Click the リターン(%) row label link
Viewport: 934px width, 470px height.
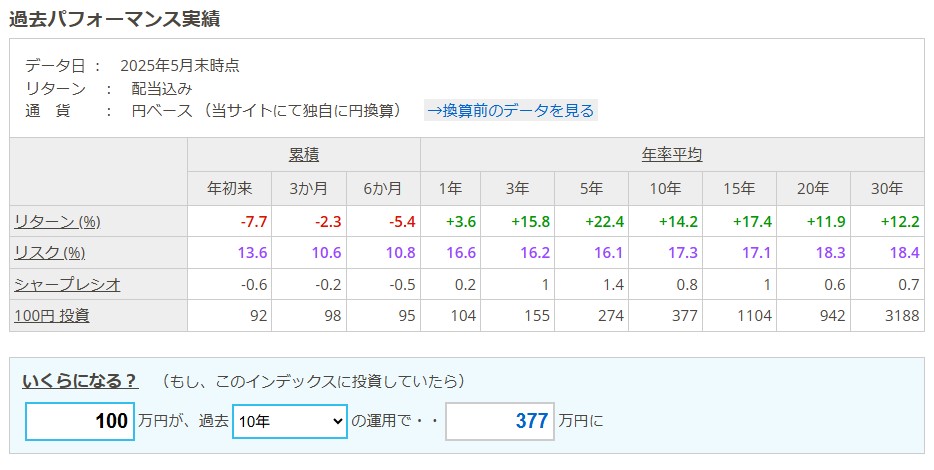(57, 221)
